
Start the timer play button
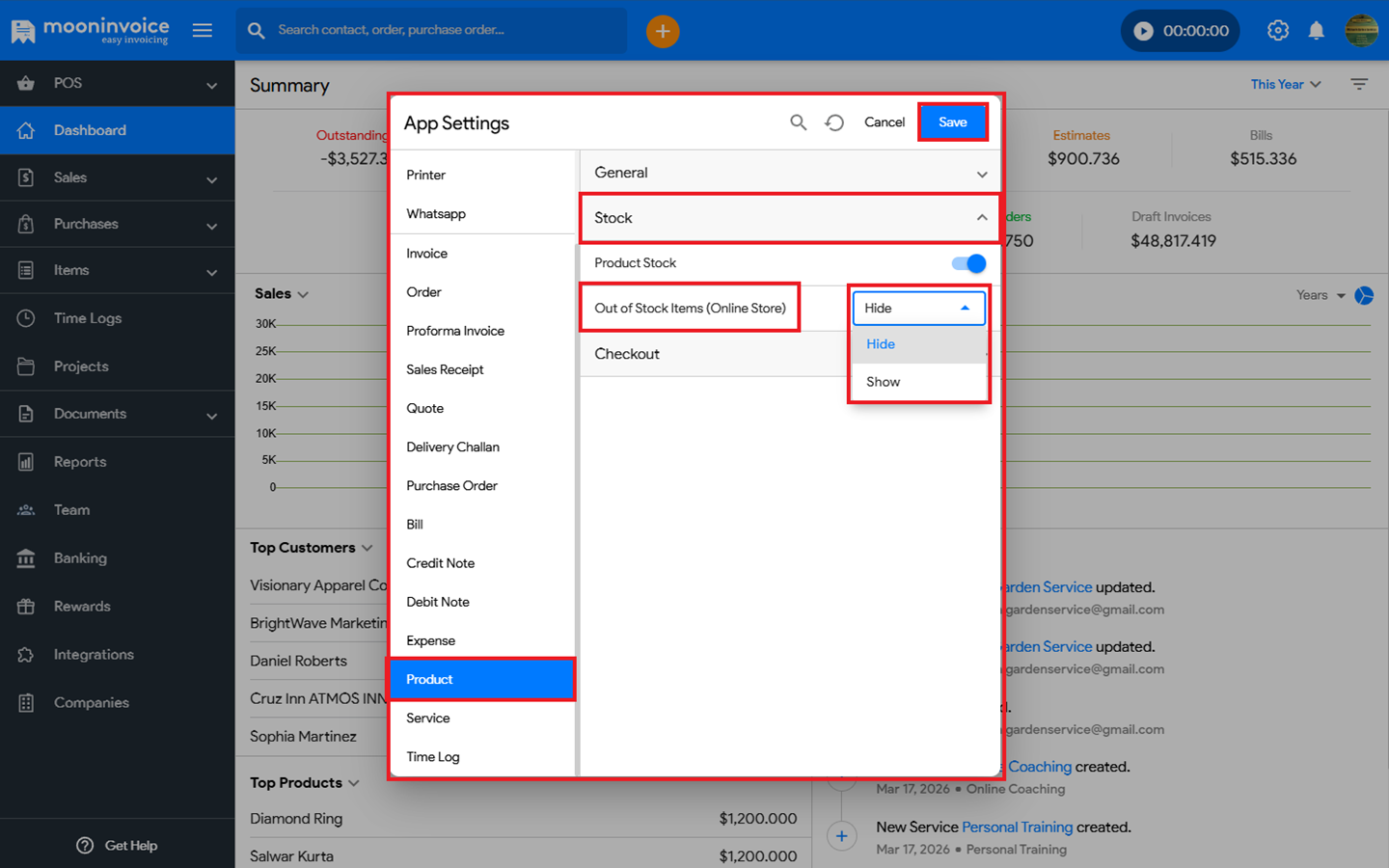(x=1143, y=31)
